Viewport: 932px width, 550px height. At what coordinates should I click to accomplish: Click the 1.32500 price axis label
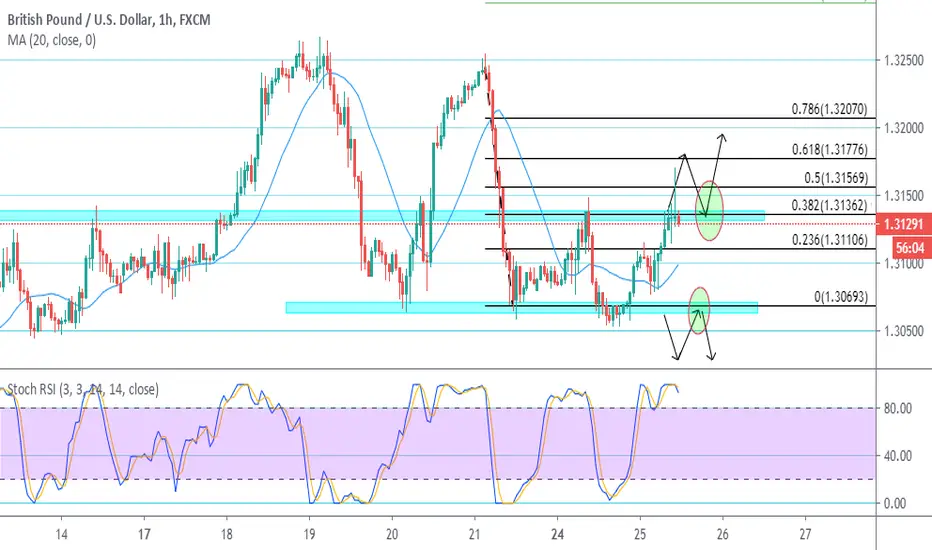point(903,61)
